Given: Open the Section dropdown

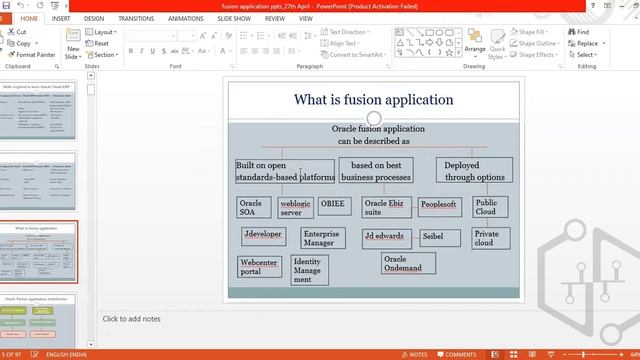Looking at the screenshot, I should pos(102,54).
